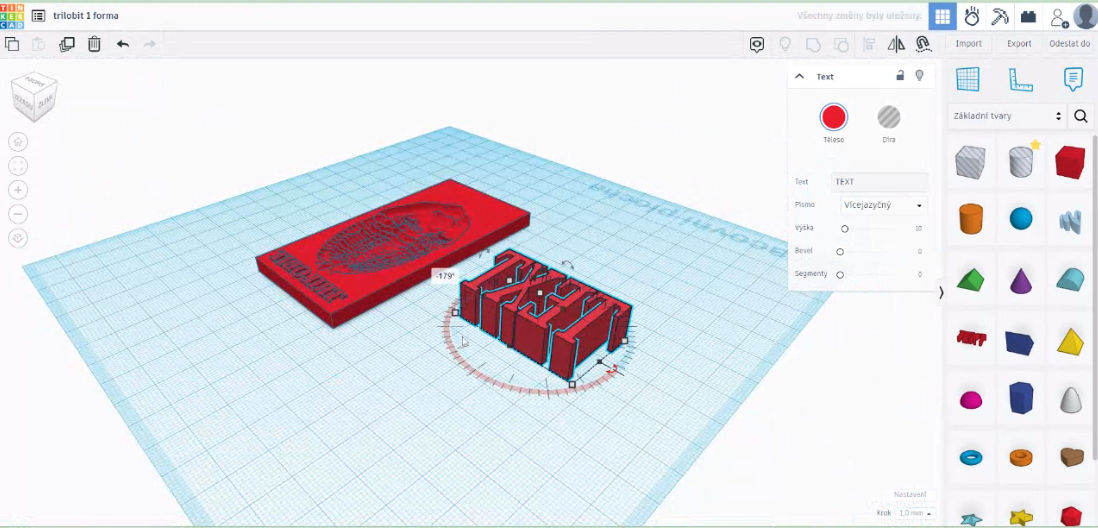Undo the last action
This screenshot has height=528, width=1098.
click(122, 44)
